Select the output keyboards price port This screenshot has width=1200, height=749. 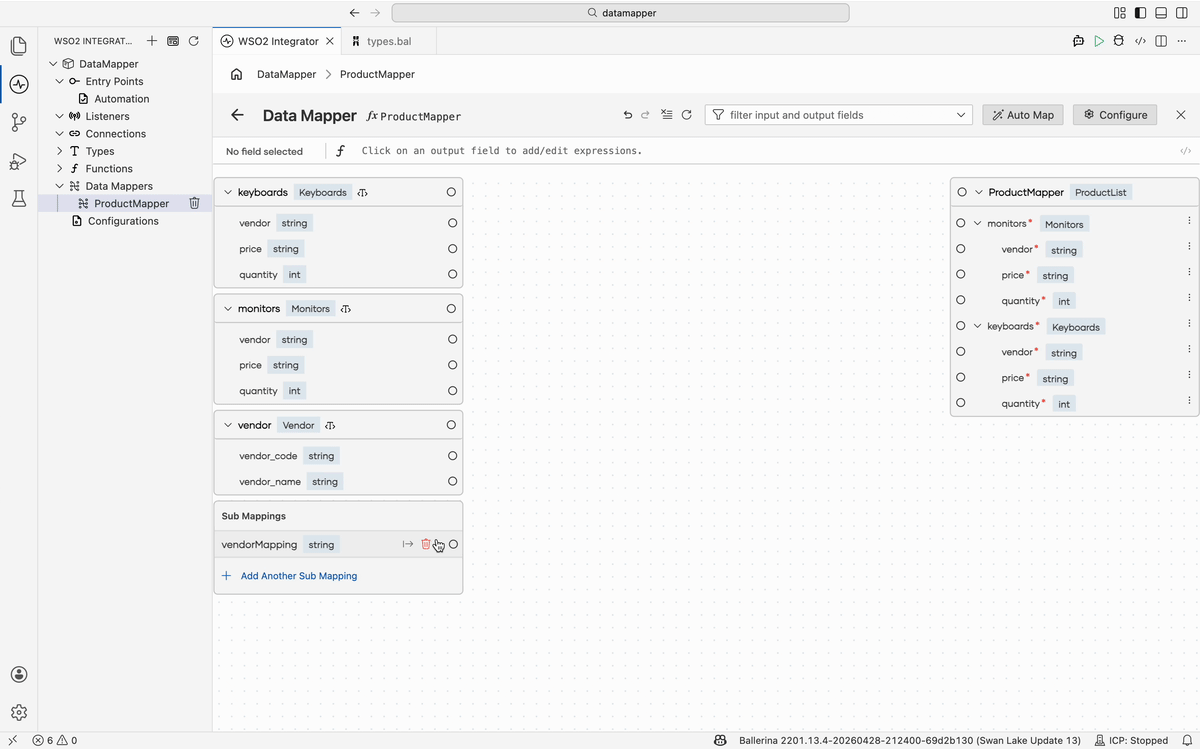[961, 377]
